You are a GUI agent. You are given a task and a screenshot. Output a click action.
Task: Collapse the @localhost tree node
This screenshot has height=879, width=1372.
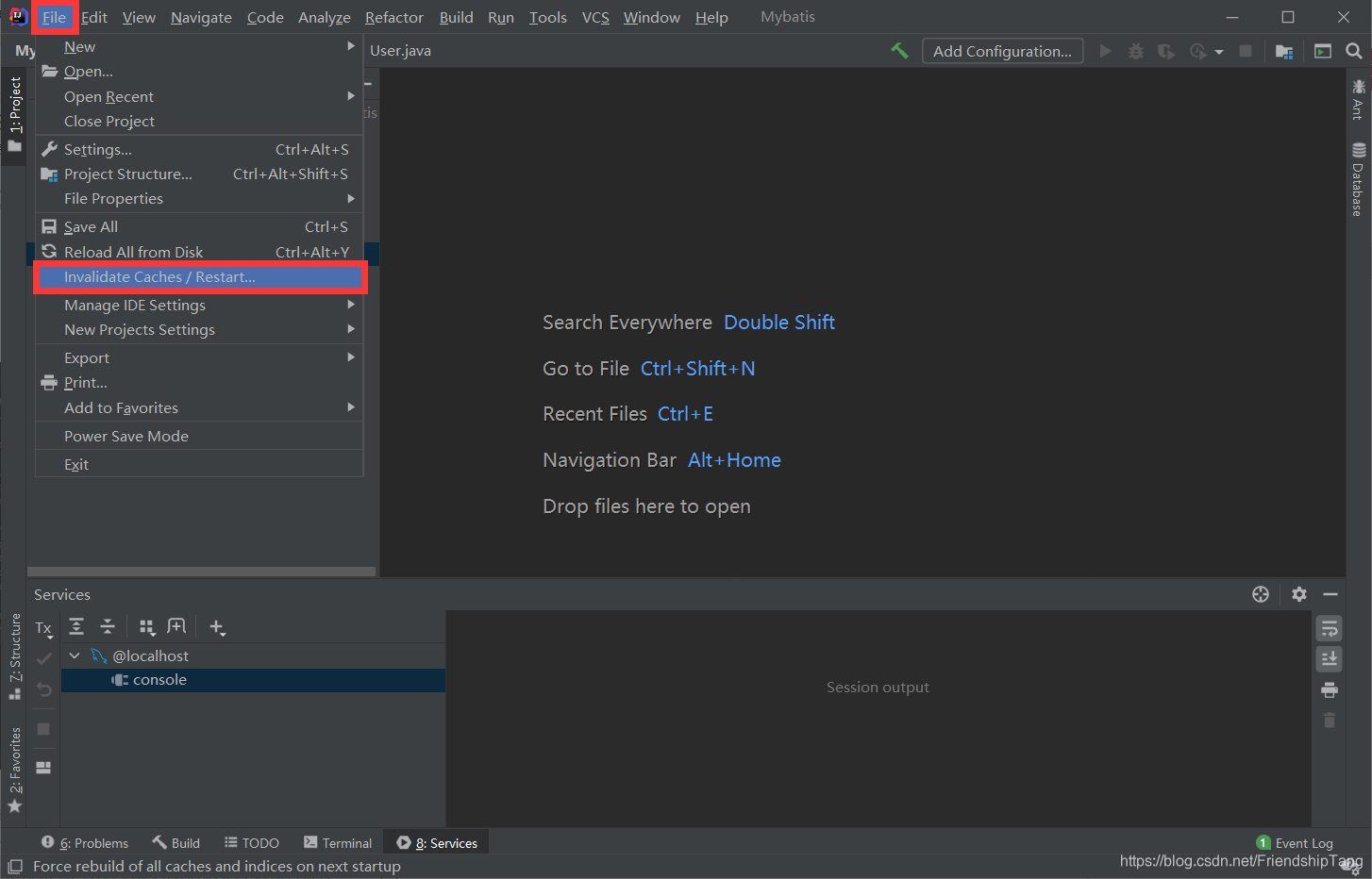click(75, 655)
